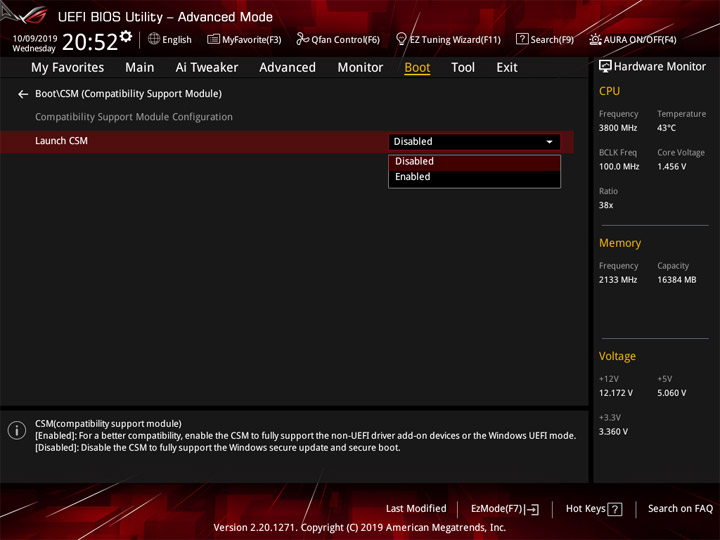Click the globe language icon
Screen dimensions: 720x540
tap(154, 39)
